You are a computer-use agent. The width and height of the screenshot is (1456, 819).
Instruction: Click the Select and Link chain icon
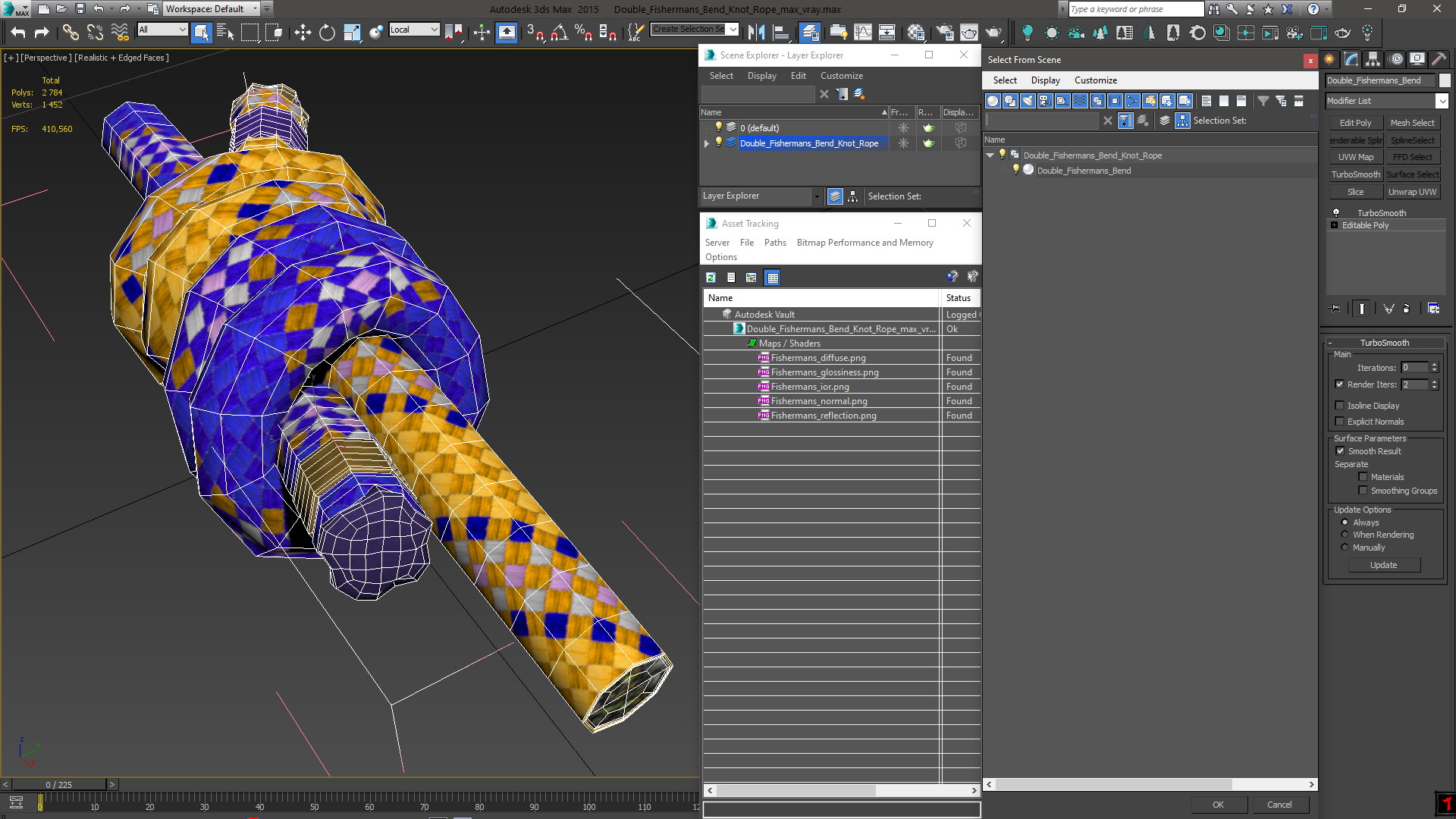(x=71, y=33)
